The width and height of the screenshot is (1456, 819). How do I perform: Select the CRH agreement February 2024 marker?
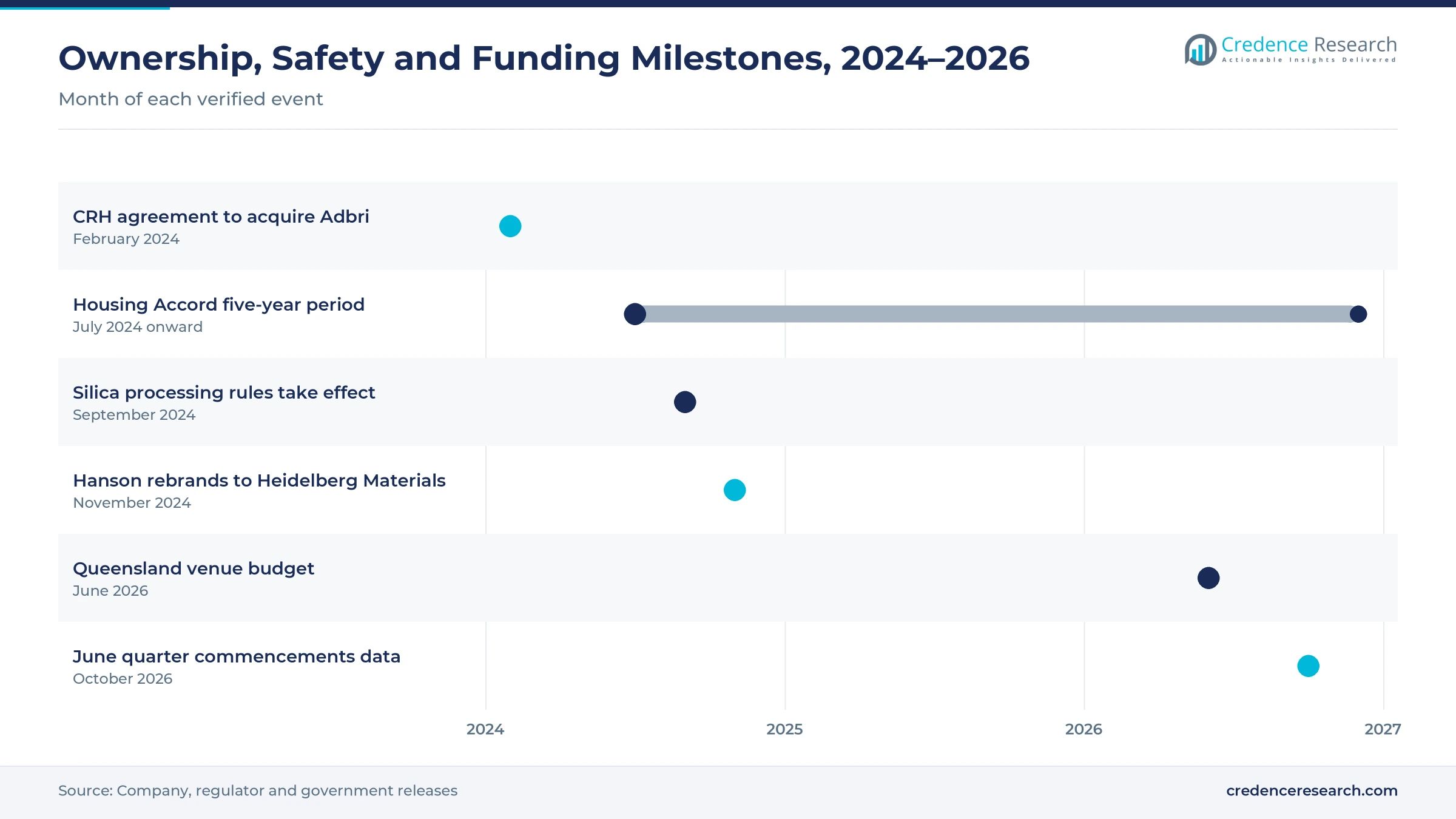(x=510, y=226)
